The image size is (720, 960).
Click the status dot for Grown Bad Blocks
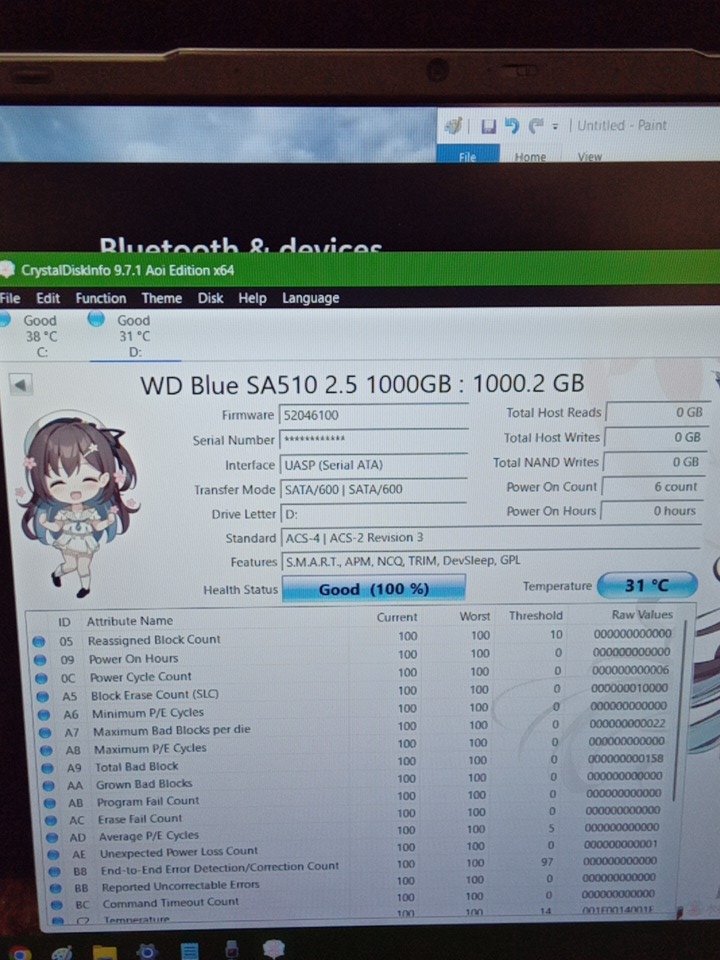point(49,786)
